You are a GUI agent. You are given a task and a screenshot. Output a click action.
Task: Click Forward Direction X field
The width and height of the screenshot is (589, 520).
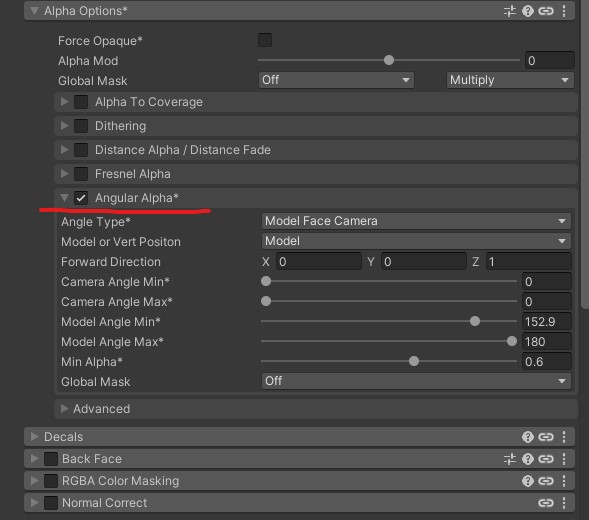319,262
